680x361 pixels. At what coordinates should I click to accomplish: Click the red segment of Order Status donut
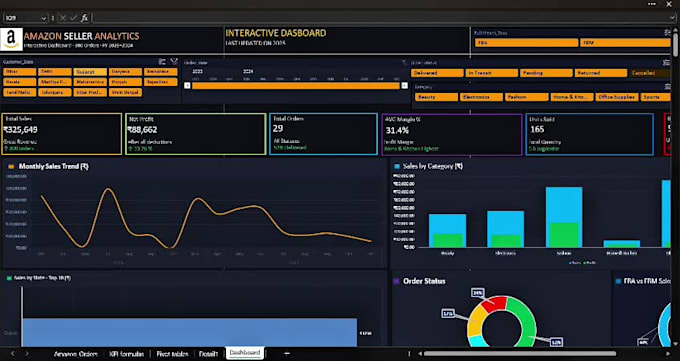tap(496, 304)
